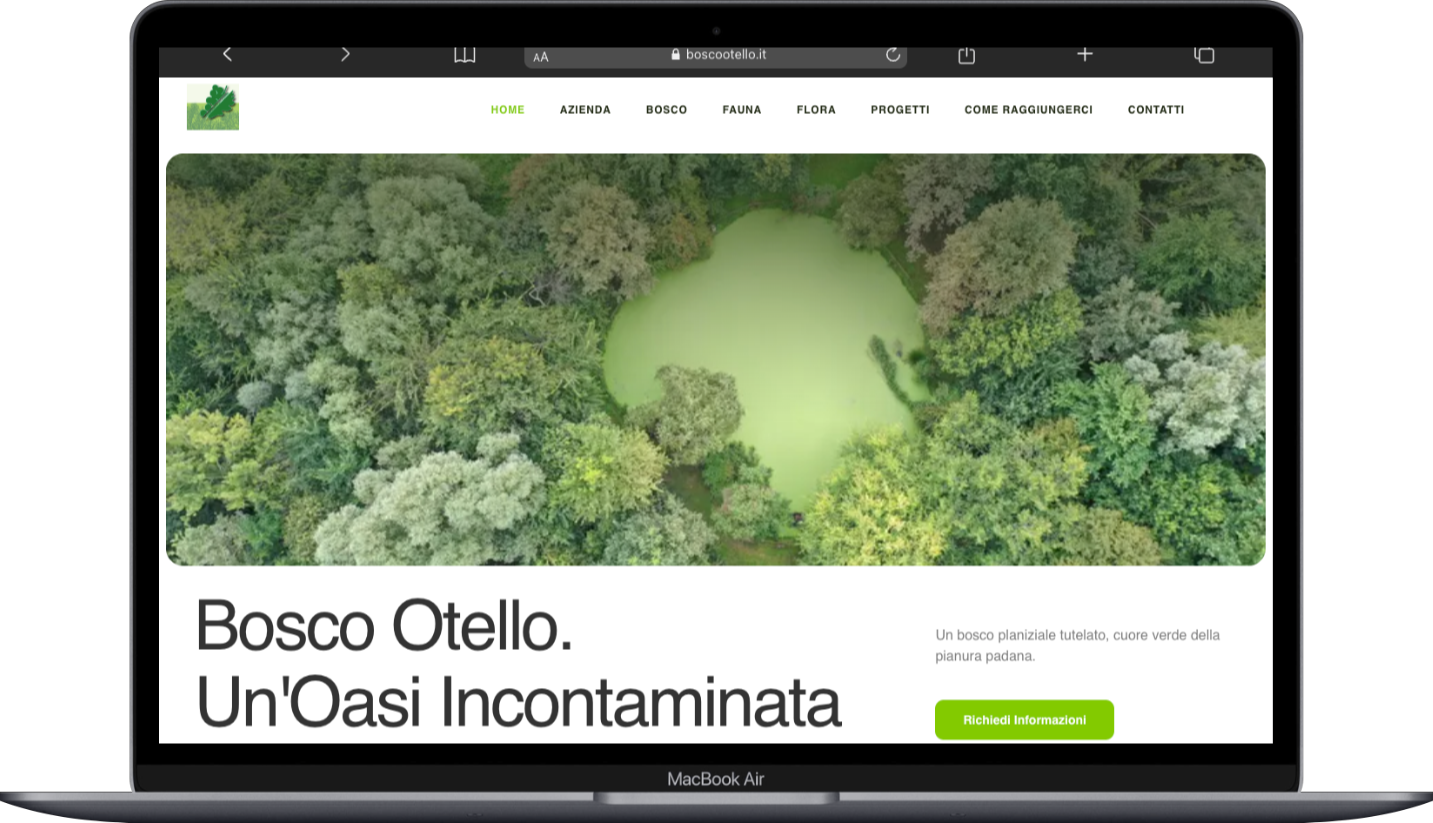Click the forward navigation arrow

point(345,54)
